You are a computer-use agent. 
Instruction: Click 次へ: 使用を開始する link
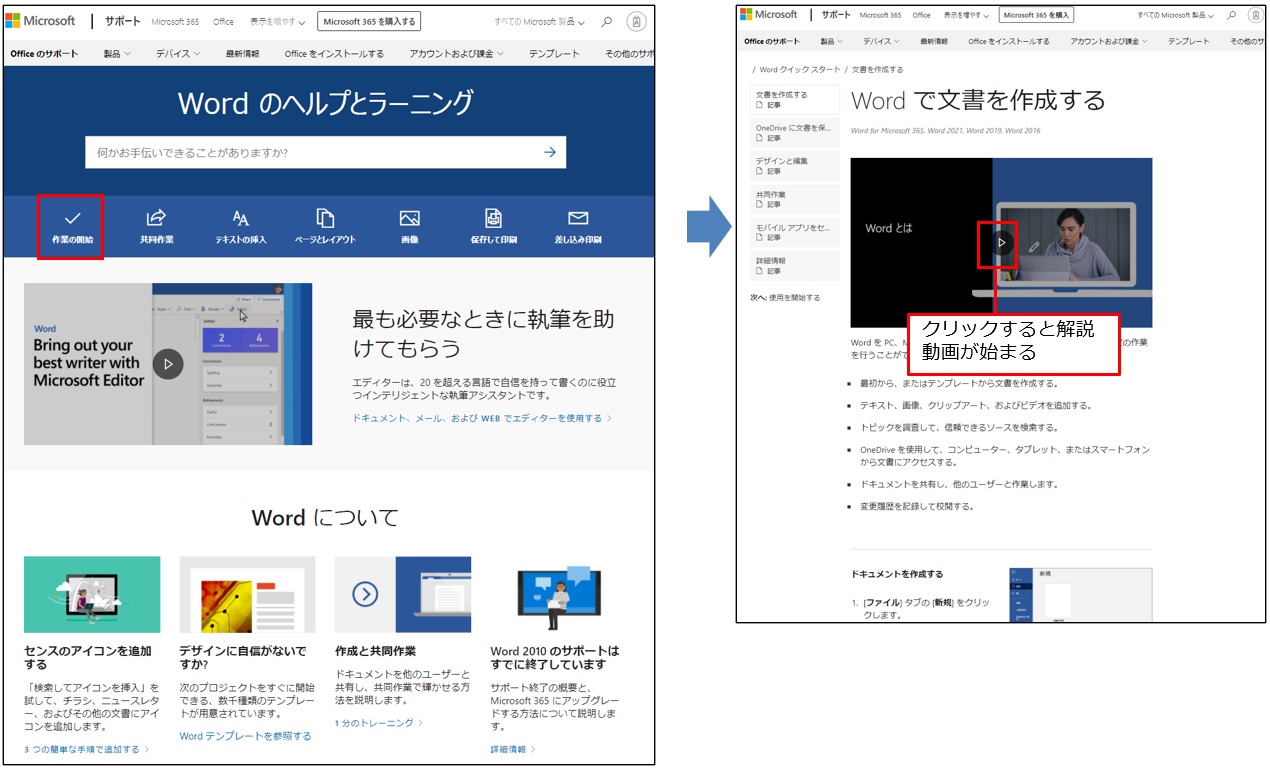point(786,298)
